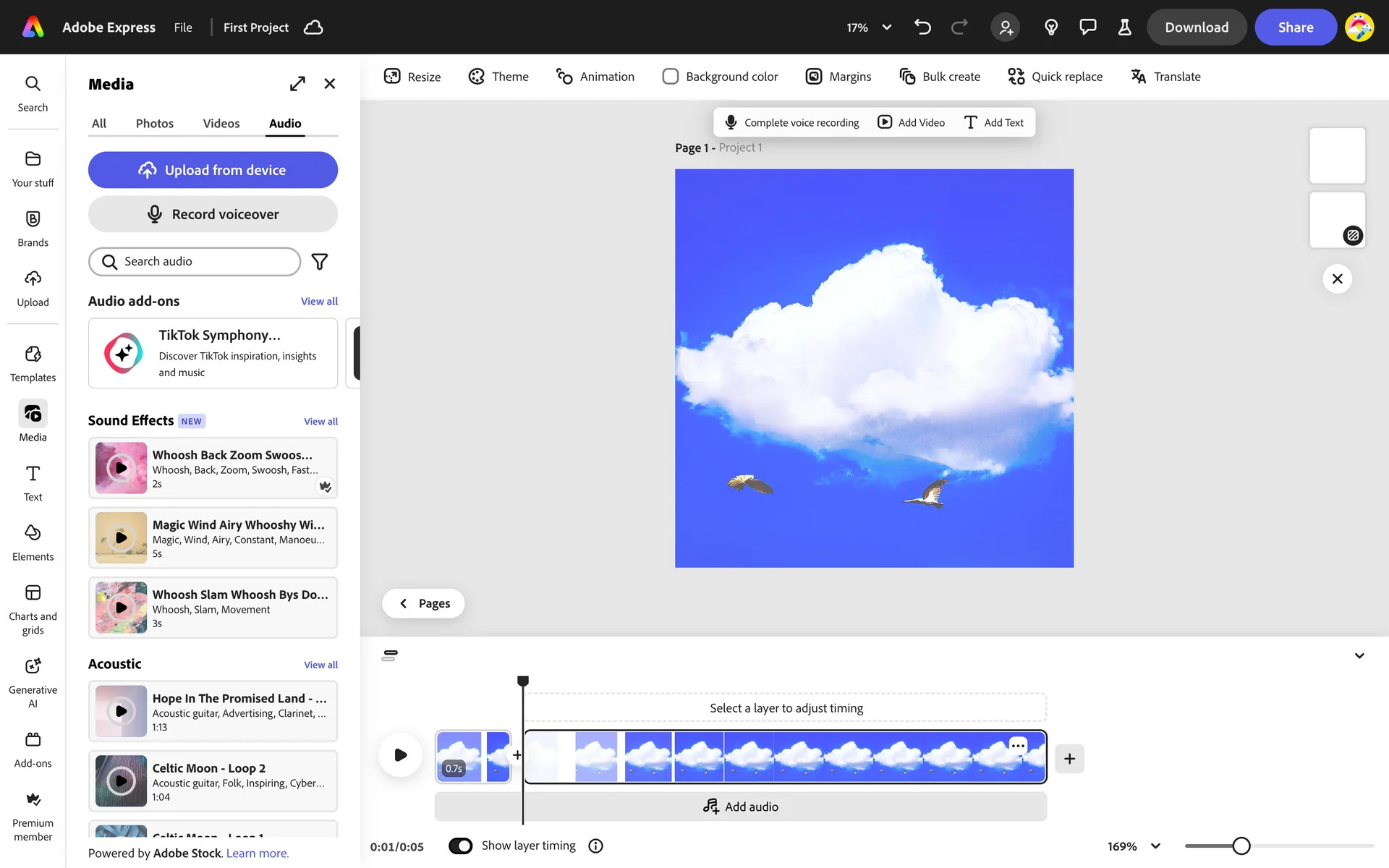
Task: Open the Elements sidebar panel
Action: coord(33,542)
